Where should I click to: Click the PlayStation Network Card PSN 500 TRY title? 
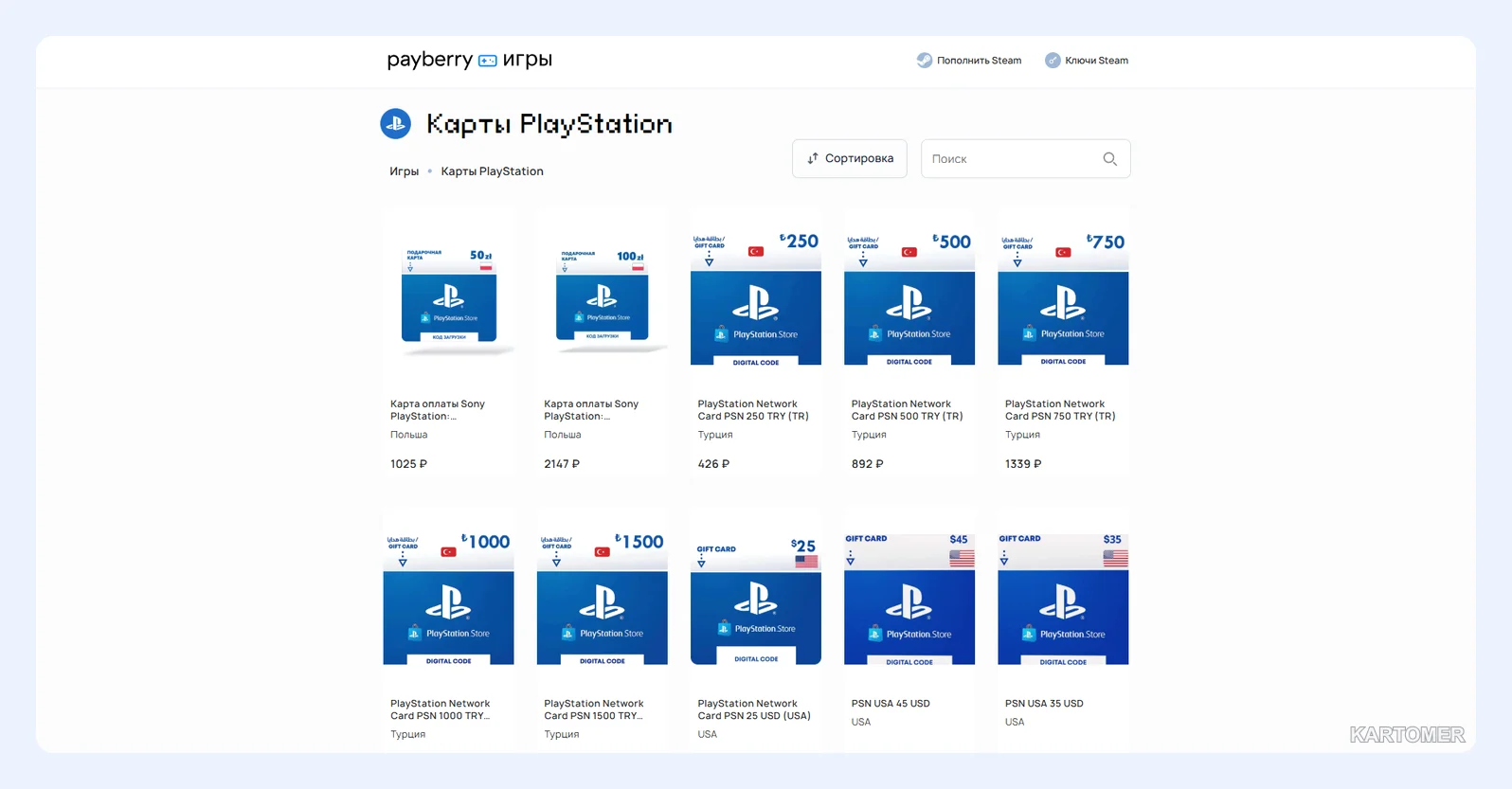(908, 410)
